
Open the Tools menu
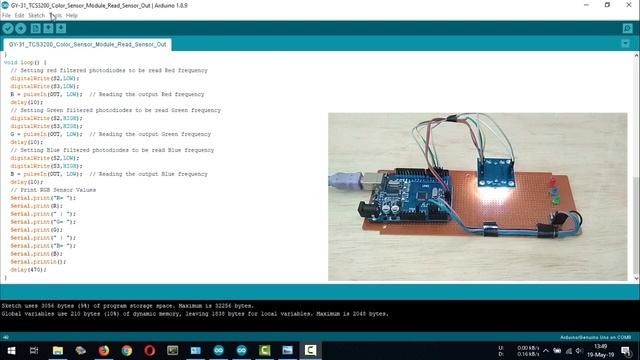click(x=56, y=16)
